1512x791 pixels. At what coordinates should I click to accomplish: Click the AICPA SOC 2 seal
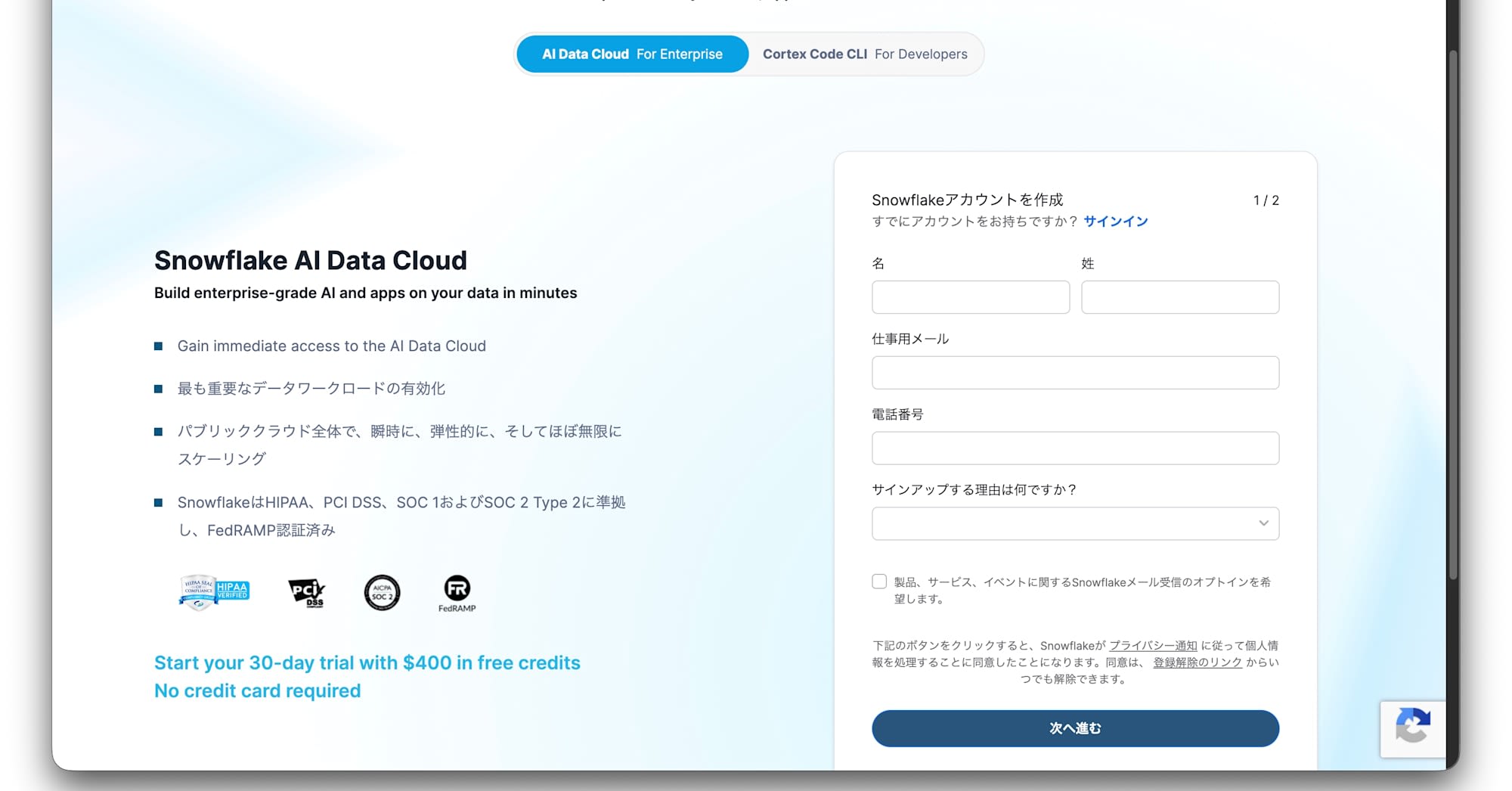pyautogui.click(x=381, y=593)
